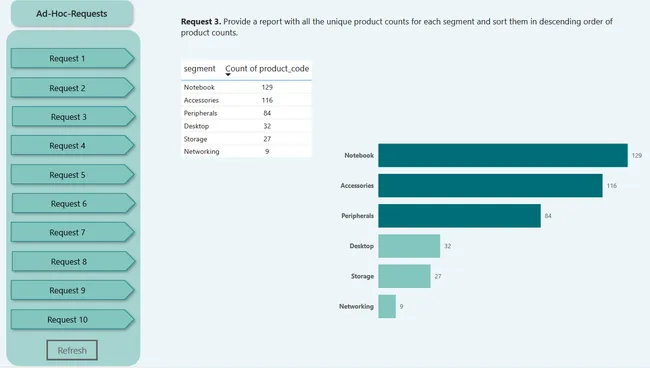View Request 9 report
The height and width of the screenshot is (368, 650).
[73, 291]
